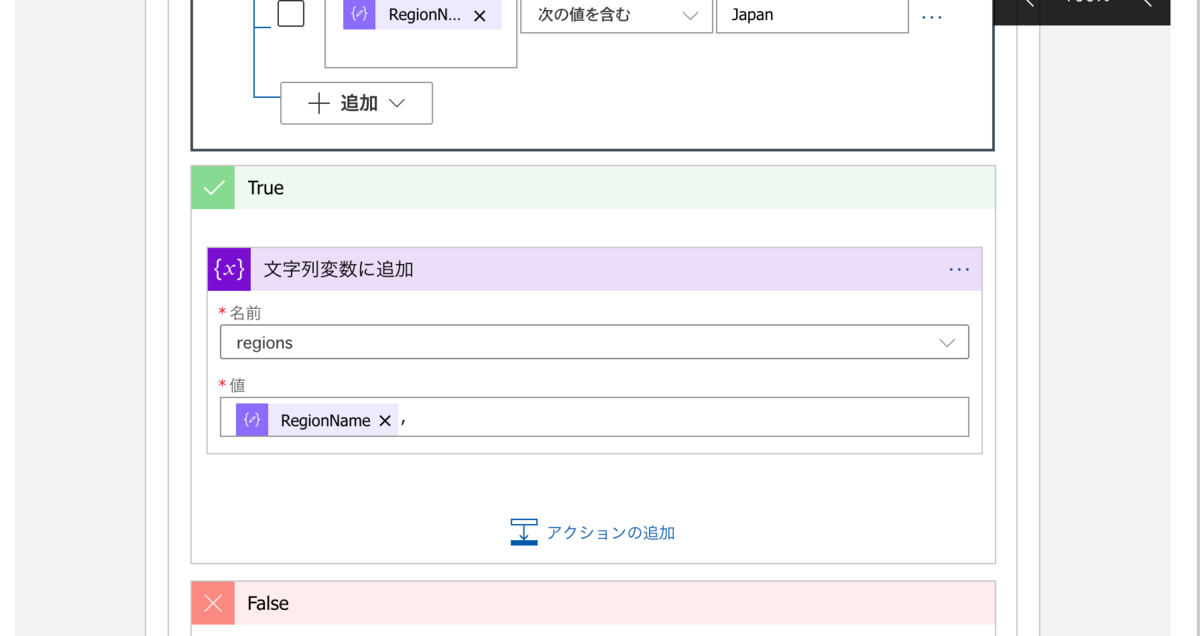Edit the Japan value field
1200x636 pixels.
[812, 15]
